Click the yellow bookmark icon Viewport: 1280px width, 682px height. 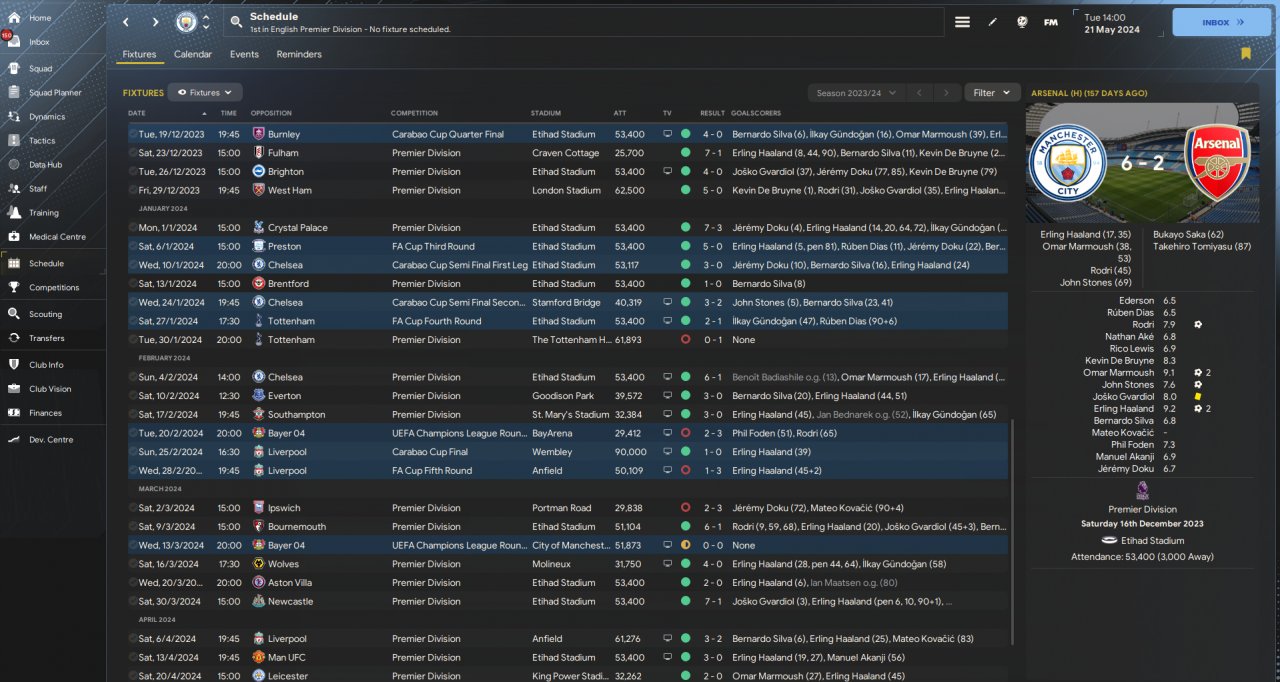(x=1245, y=54)
